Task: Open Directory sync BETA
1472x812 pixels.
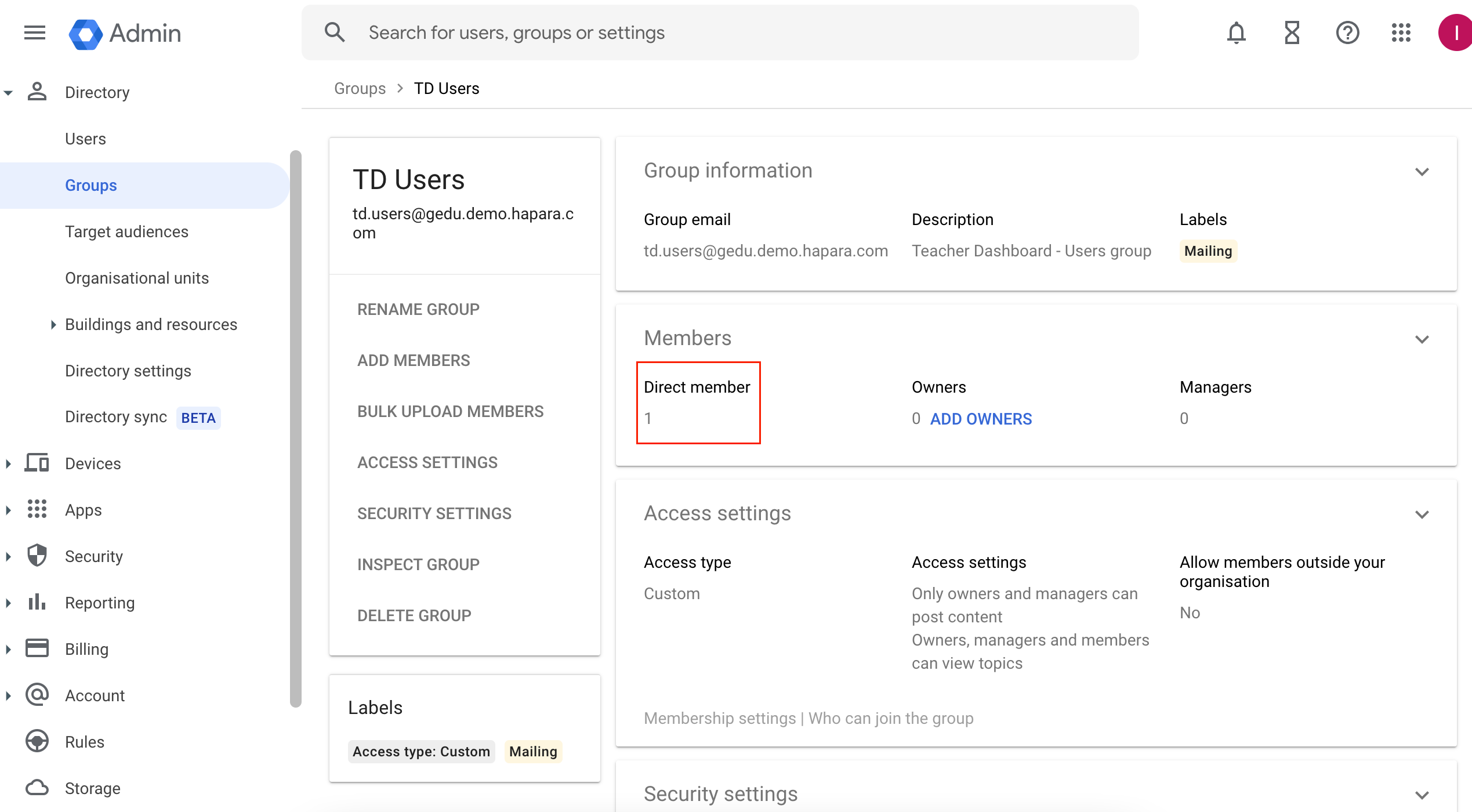Action: coord(143,417)
